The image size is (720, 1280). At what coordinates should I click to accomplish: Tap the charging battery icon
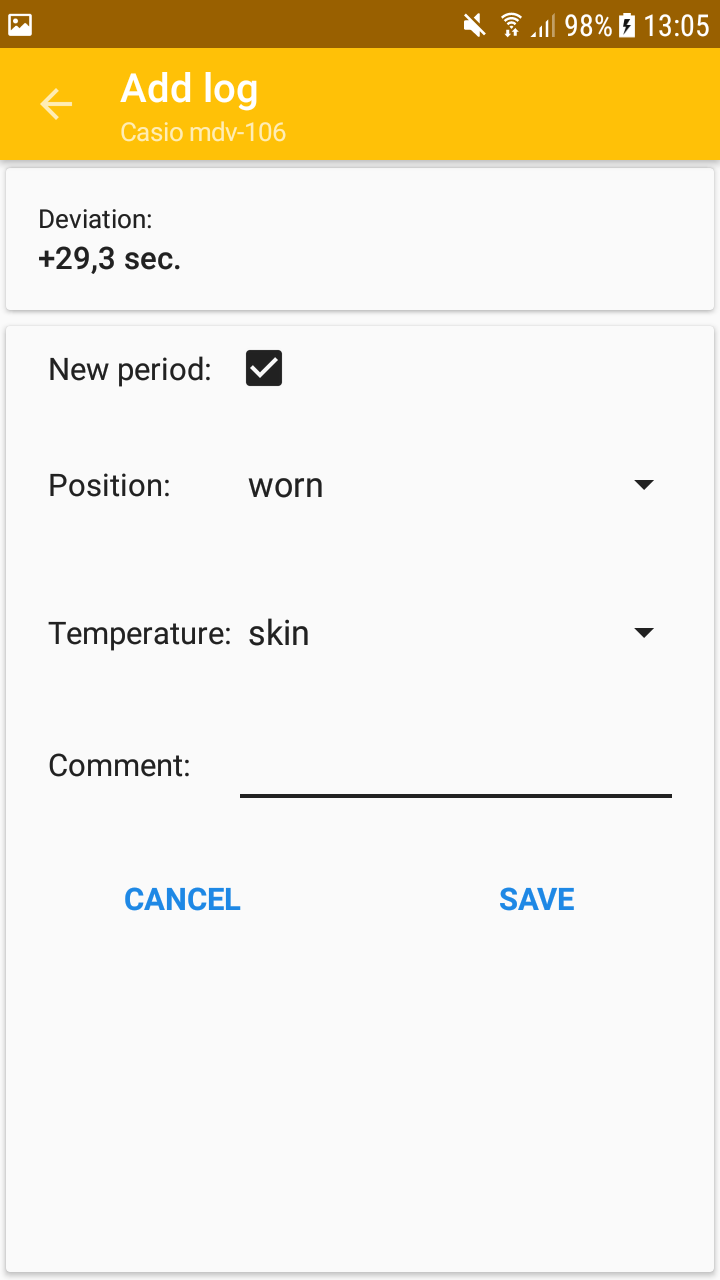pyautogui.click(x=627, y=25)
